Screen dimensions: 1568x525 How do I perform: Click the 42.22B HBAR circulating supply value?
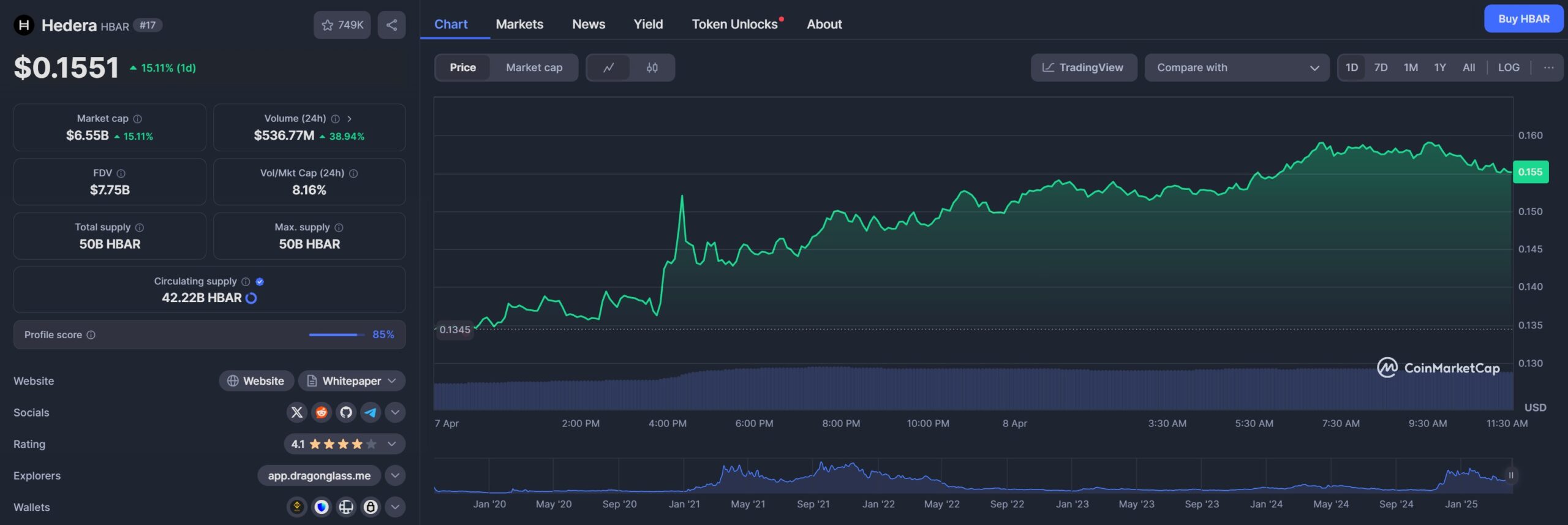(x=202, y=298)
